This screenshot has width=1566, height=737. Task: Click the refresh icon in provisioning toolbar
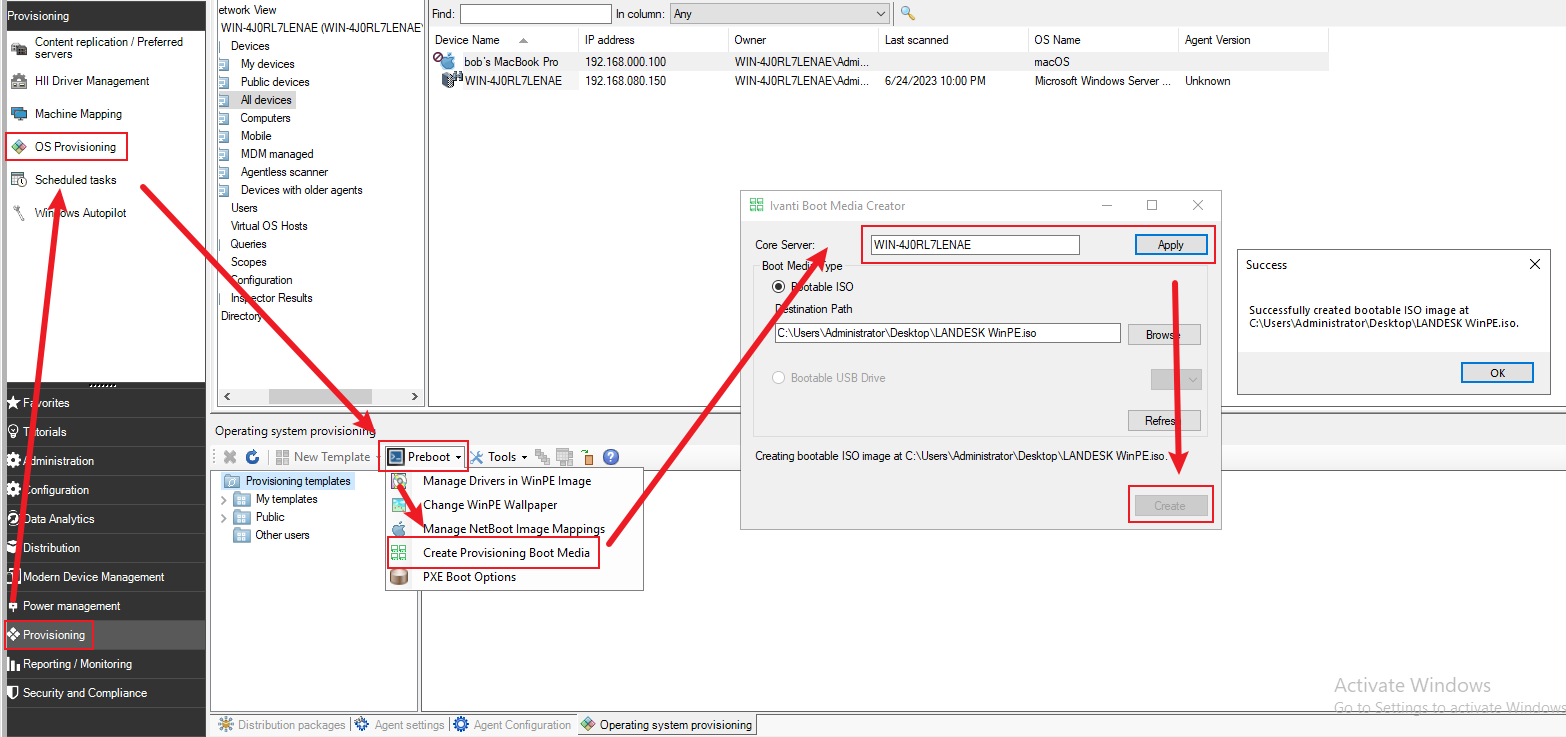(x=253, y=457)
